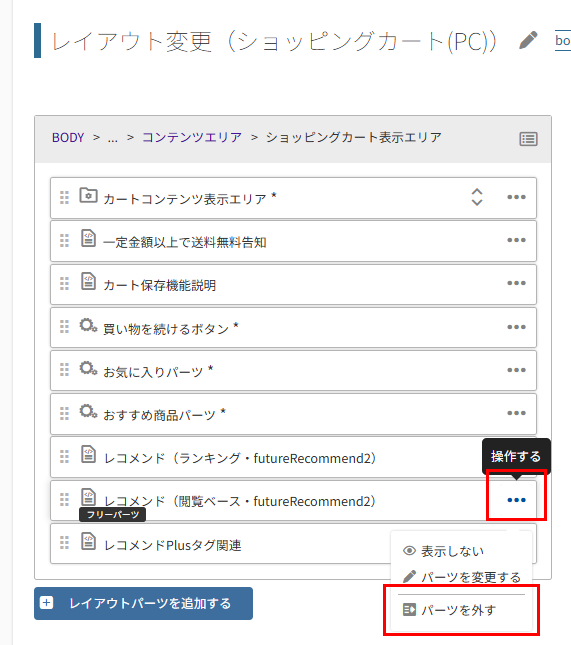Click レイアウトパーツを追加する button
The width and height of the screenshot is (571, 645).
coord(143,603)
